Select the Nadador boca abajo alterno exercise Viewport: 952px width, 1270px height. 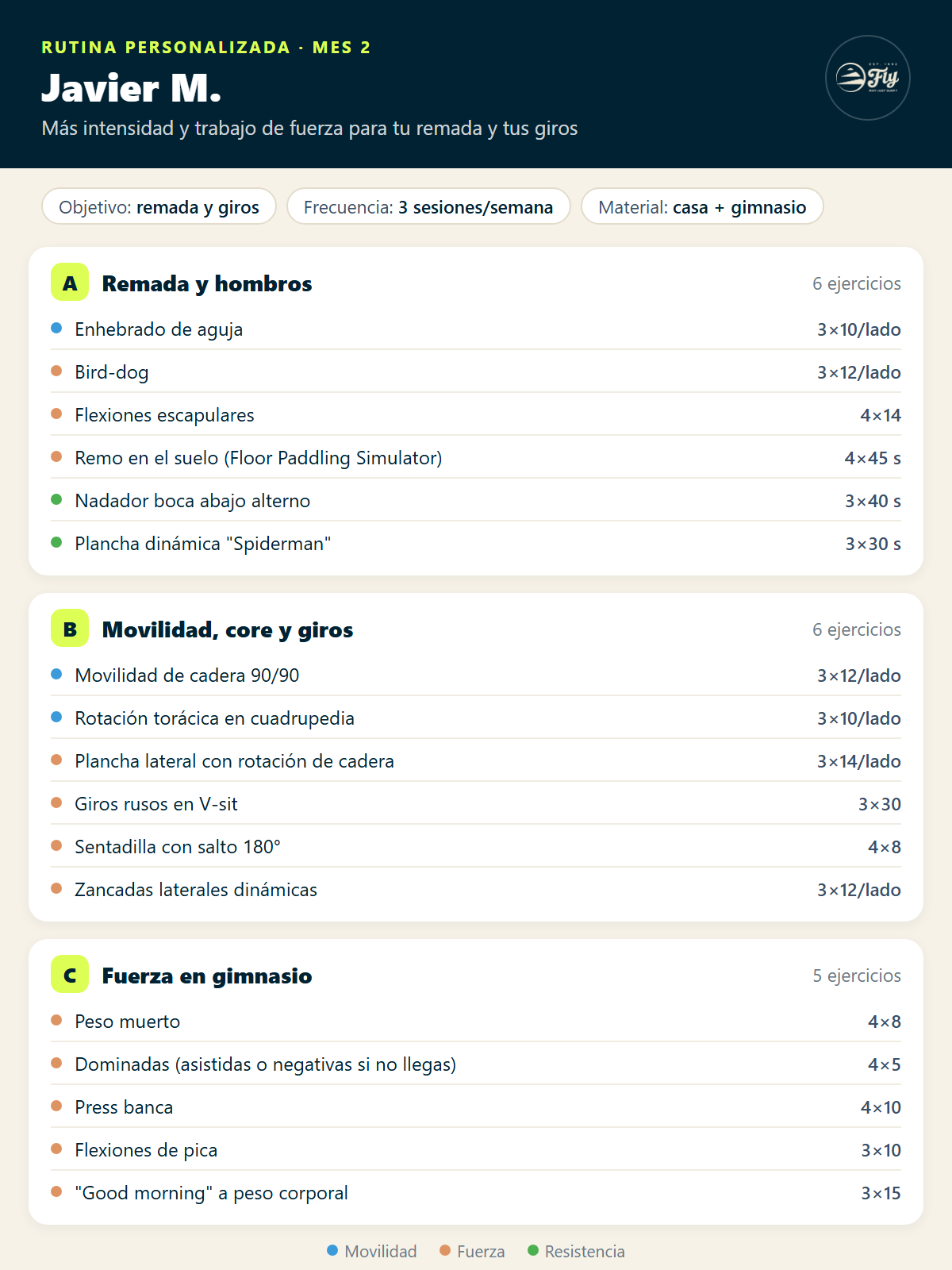476,500
